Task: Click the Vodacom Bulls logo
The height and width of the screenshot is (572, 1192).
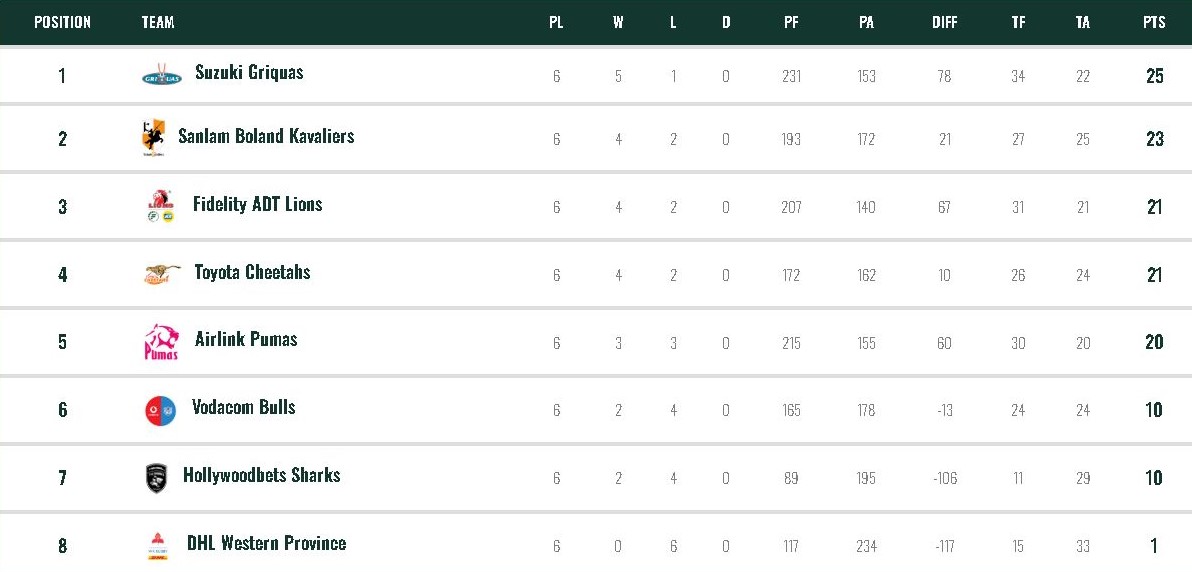Action: pyautogui.click(x=160, y=410)
